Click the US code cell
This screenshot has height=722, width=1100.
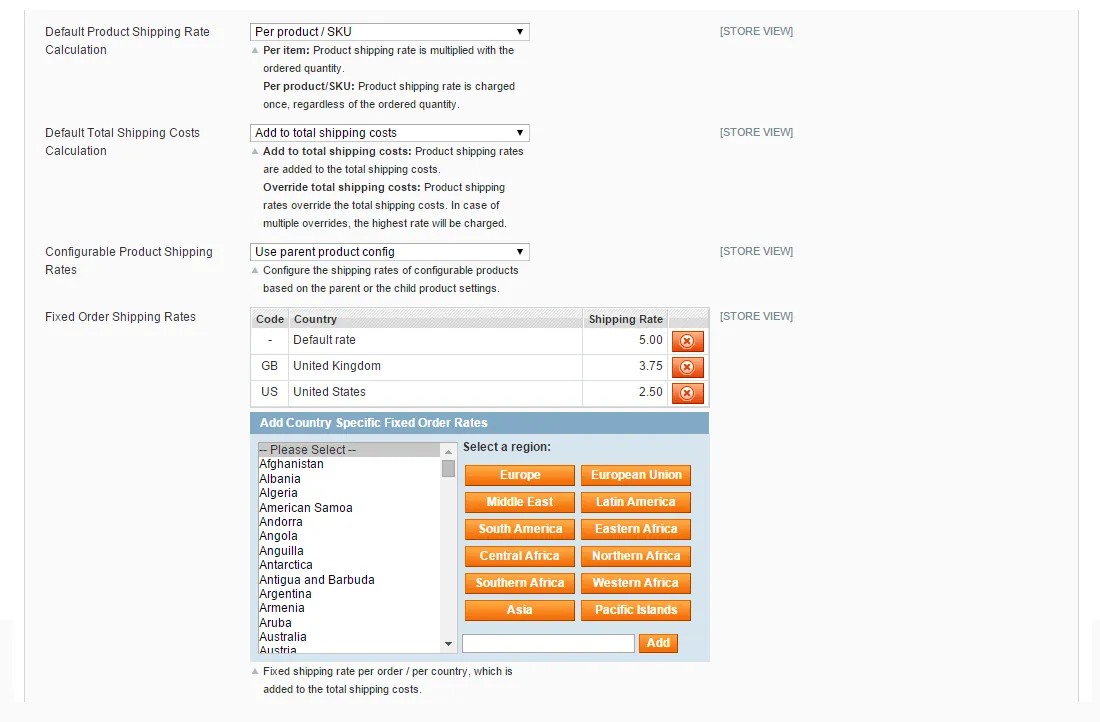(x=269, y=392)
